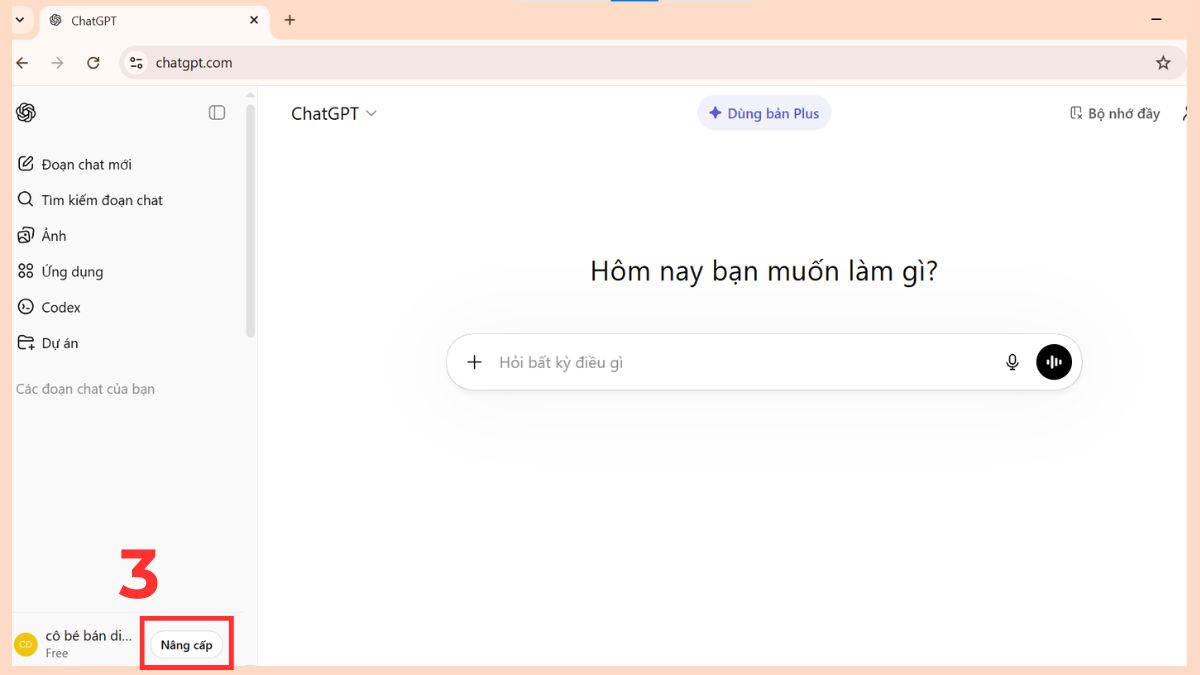This screenshot has width=1200, height=675.
Task: Toggle the bookmark star in the address bar
Action: click(1163, 62)
